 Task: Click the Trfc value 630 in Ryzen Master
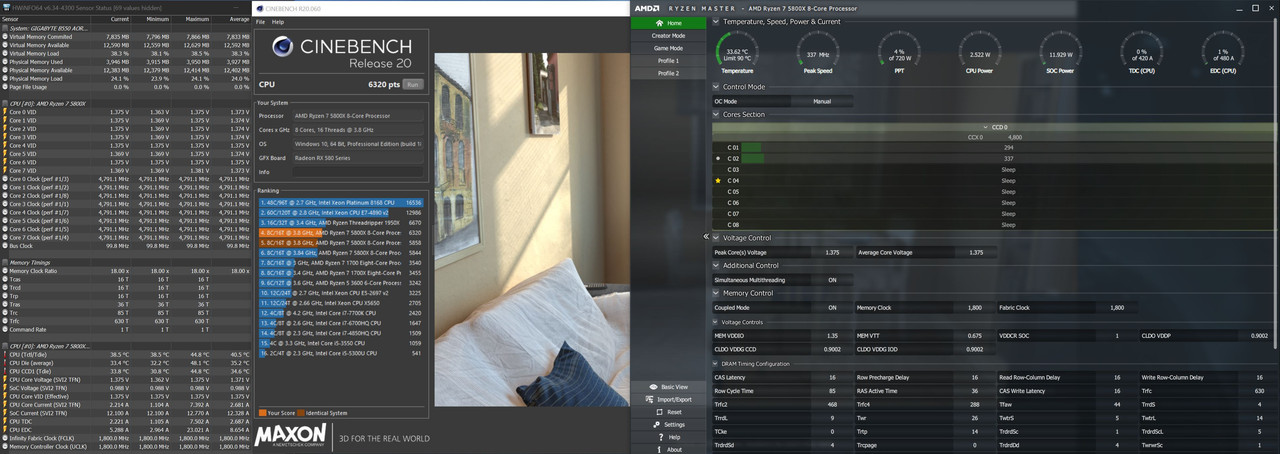point(1258,390)
